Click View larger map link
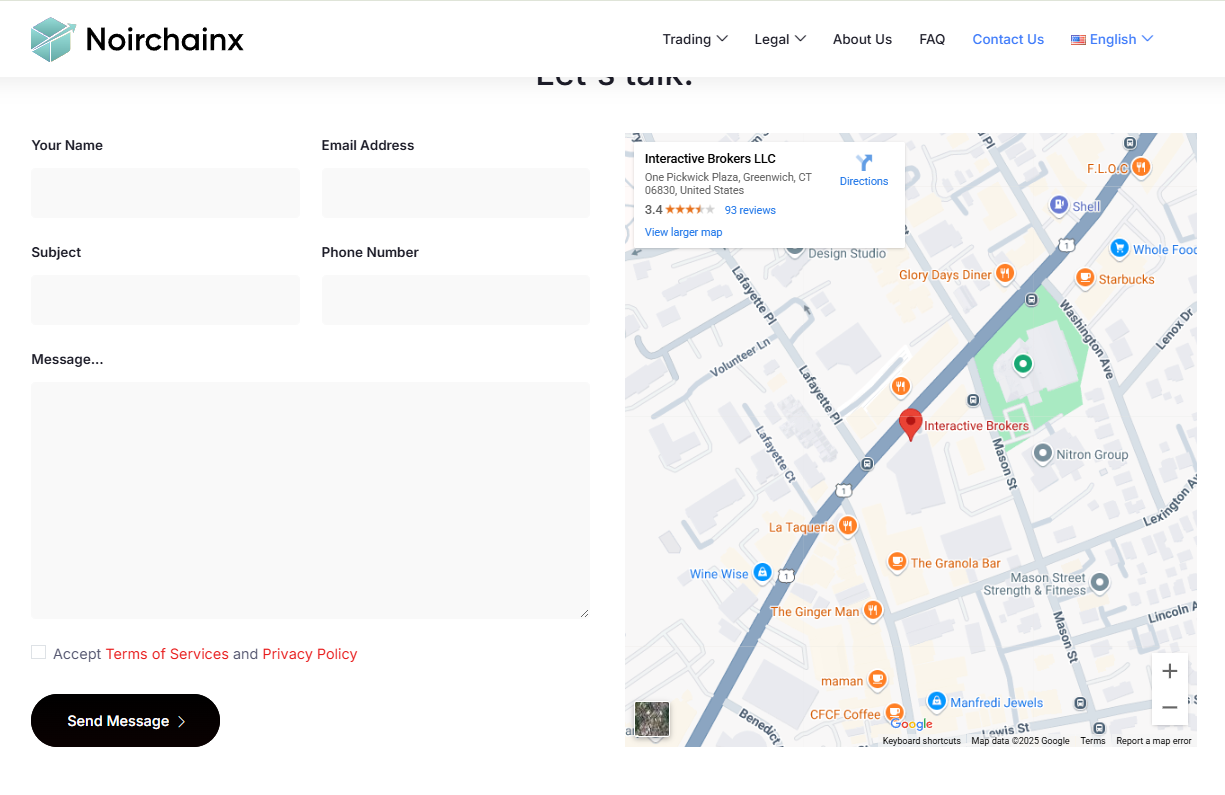 [683, 232]
